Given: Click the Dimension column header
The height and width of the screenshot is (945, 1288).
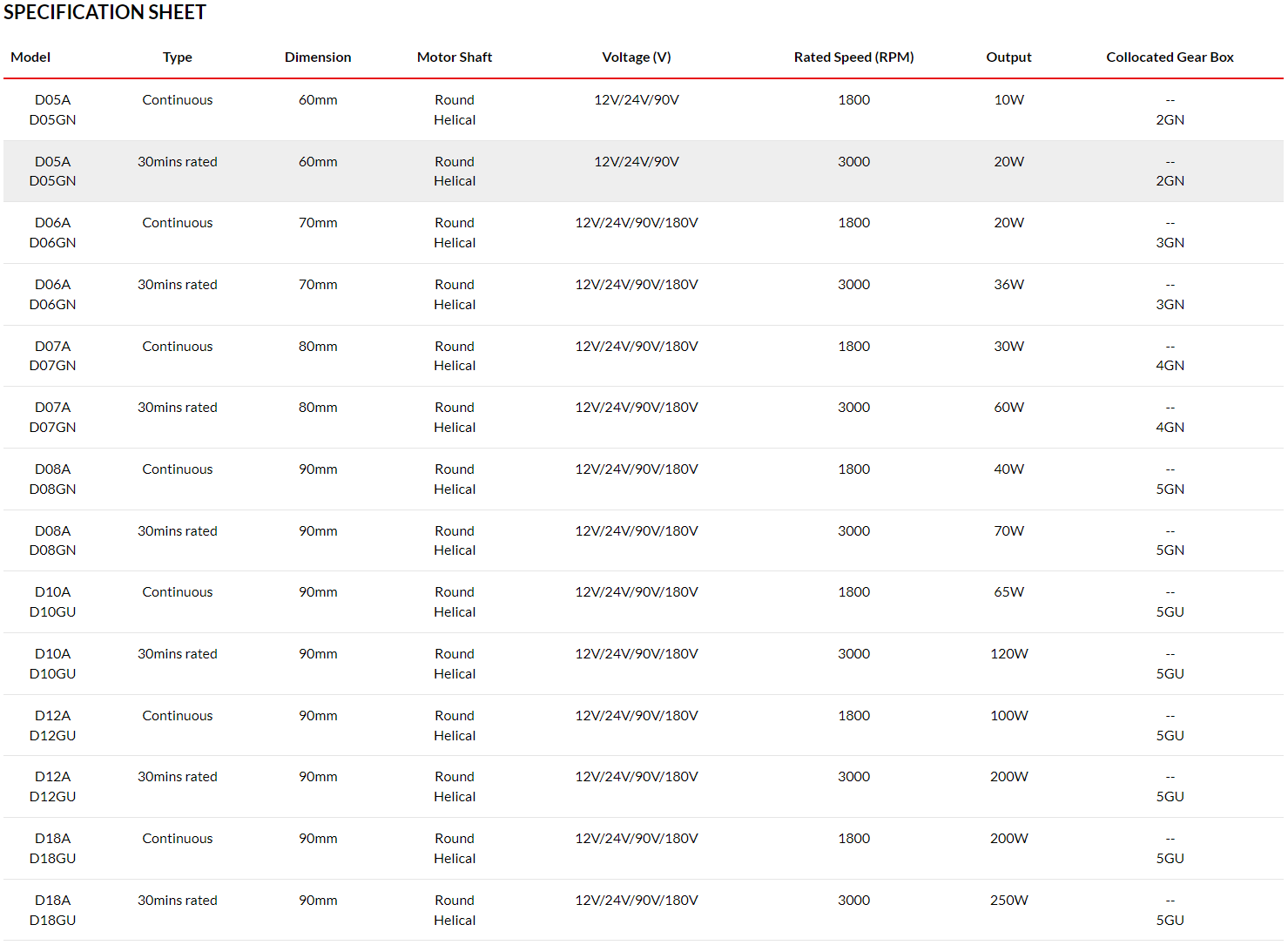Looking at the screenshot, I should tap(318, 57).
